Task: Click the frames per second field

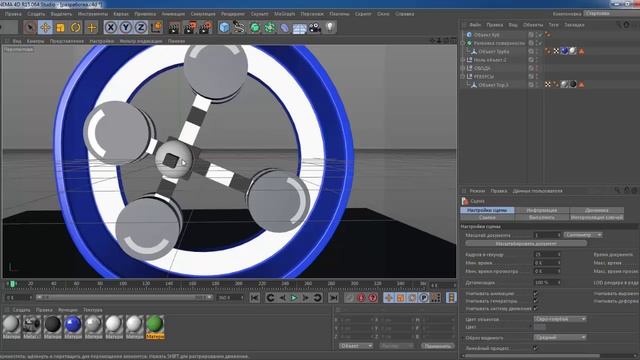Action: (547, 254)
